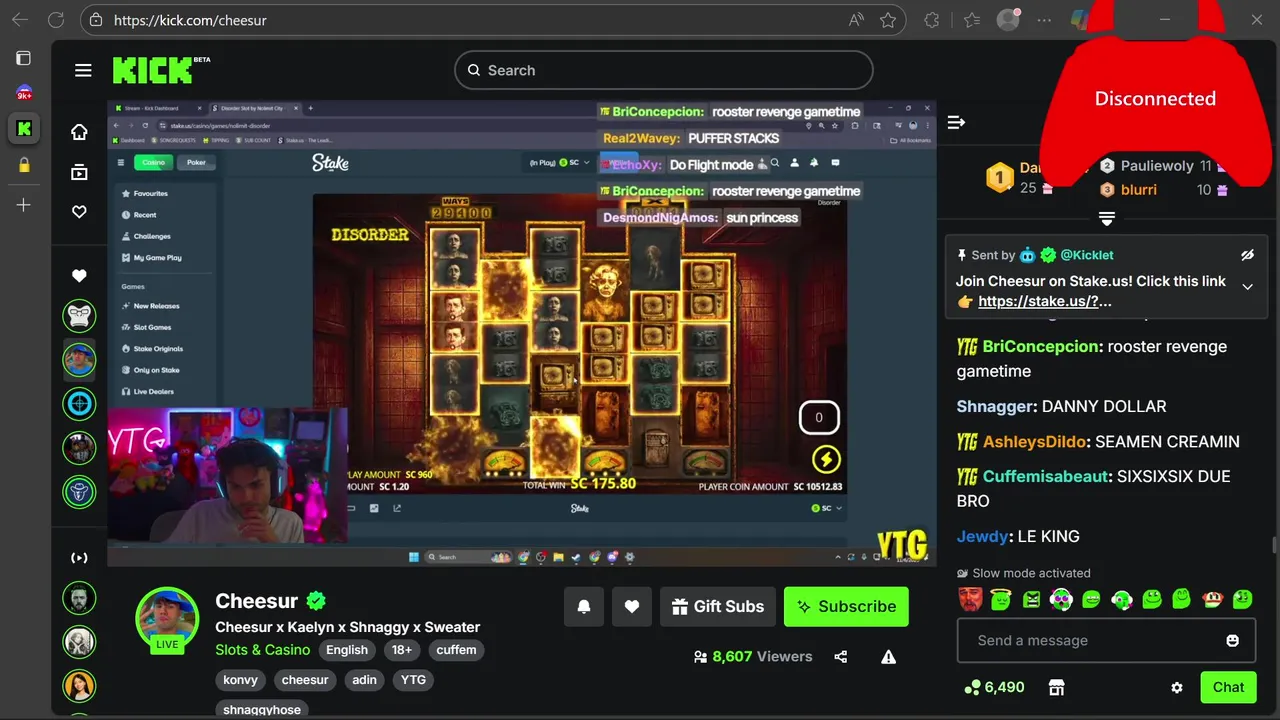Image resolution: width=1280 pixels, height=720 pixels.
Task: Open the first followed channel avatar in sidebar
Action: coord(79,316)
